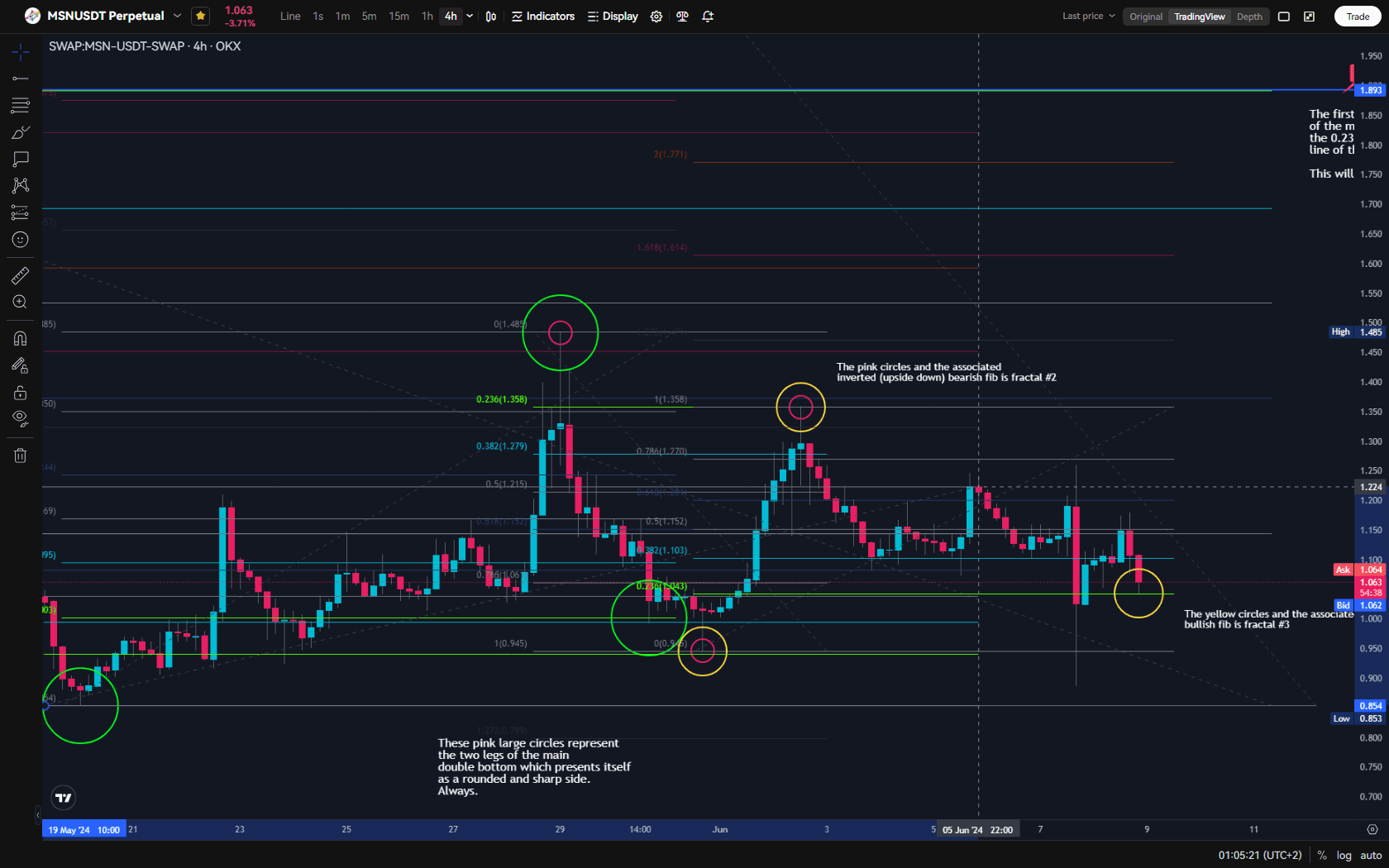Select the 1s timeframe
Screen dimensions: 1389x868
click(x=318, y=16)
